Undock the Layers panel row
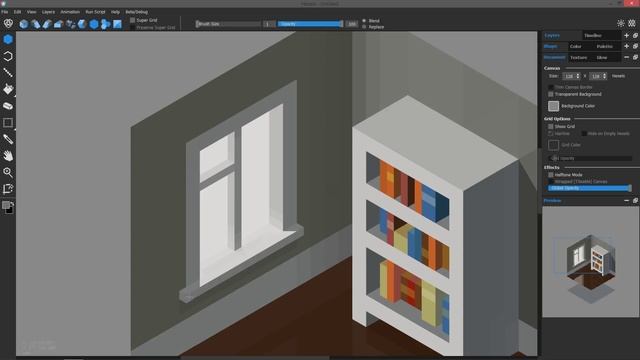This screenshot has width=640, height=360. [x=635, y=36]
